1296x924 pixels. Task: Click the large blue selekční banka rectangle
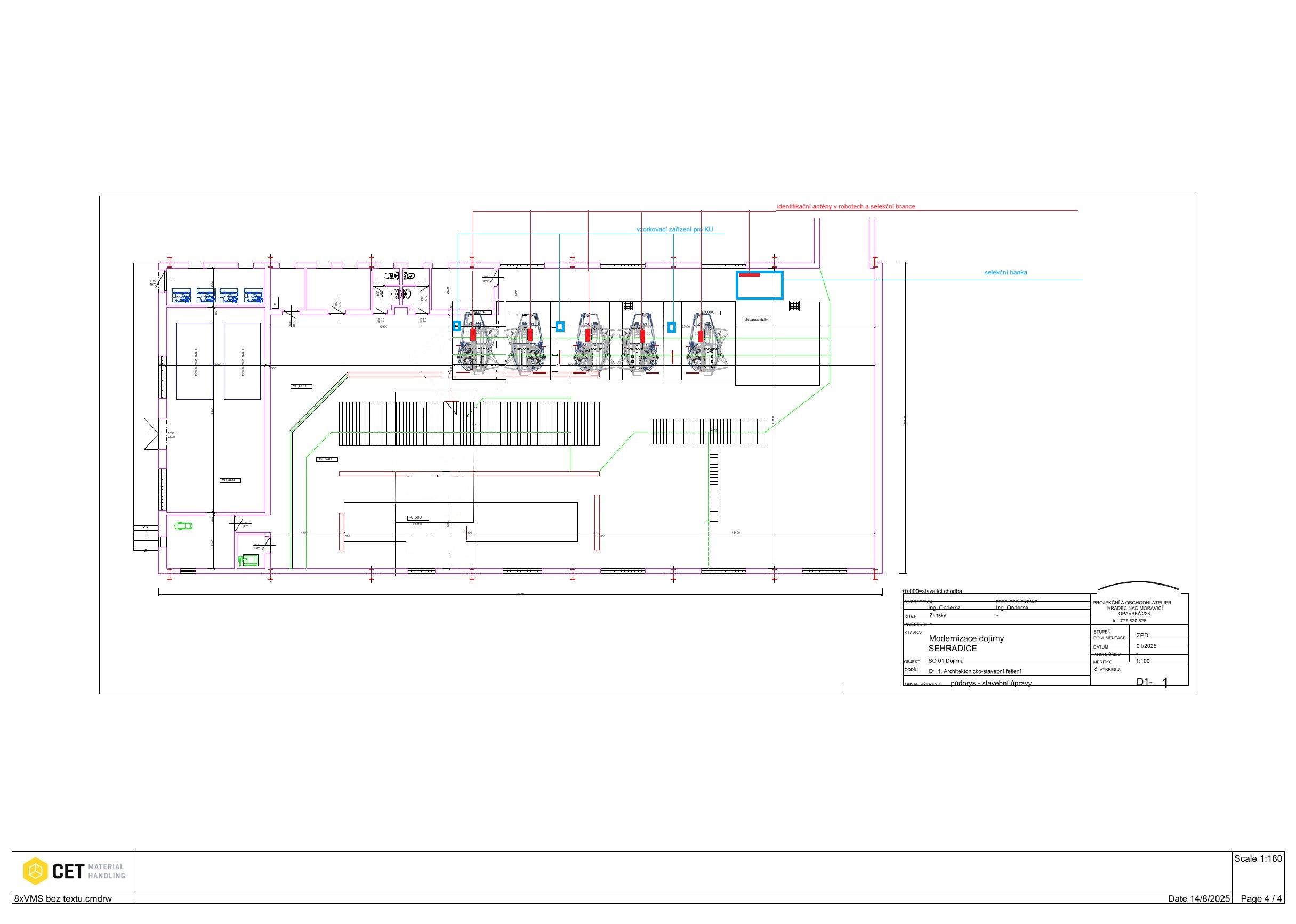point(760,286)
